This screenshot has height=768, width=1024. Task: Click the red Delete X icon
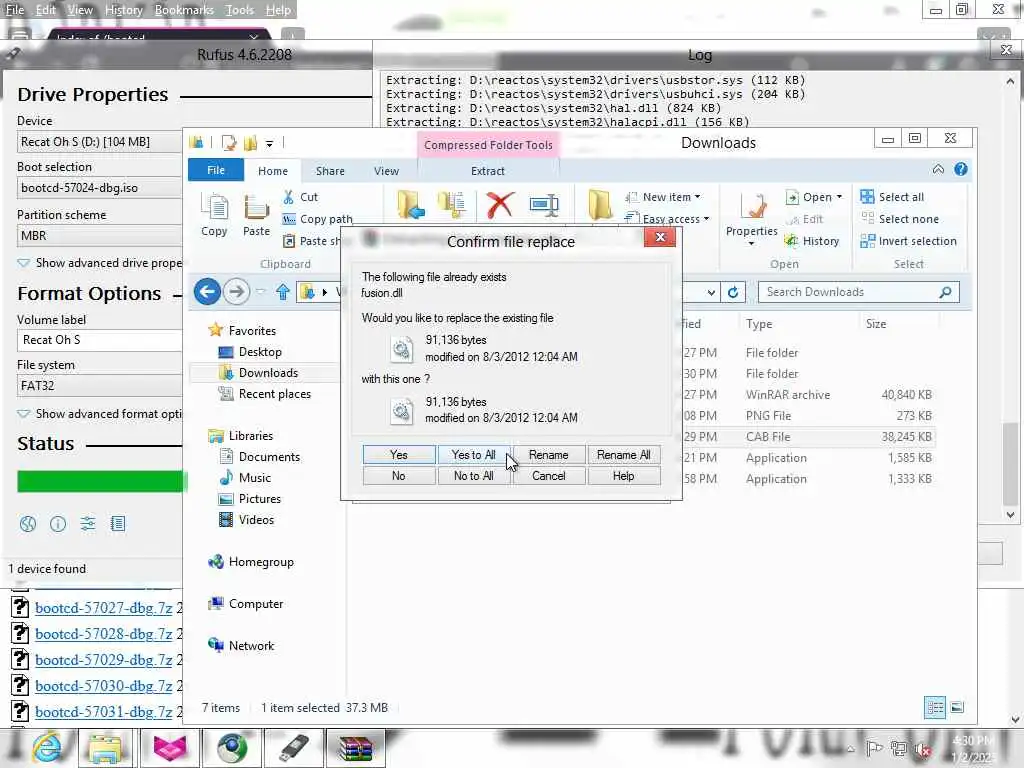tap(500, 204)
